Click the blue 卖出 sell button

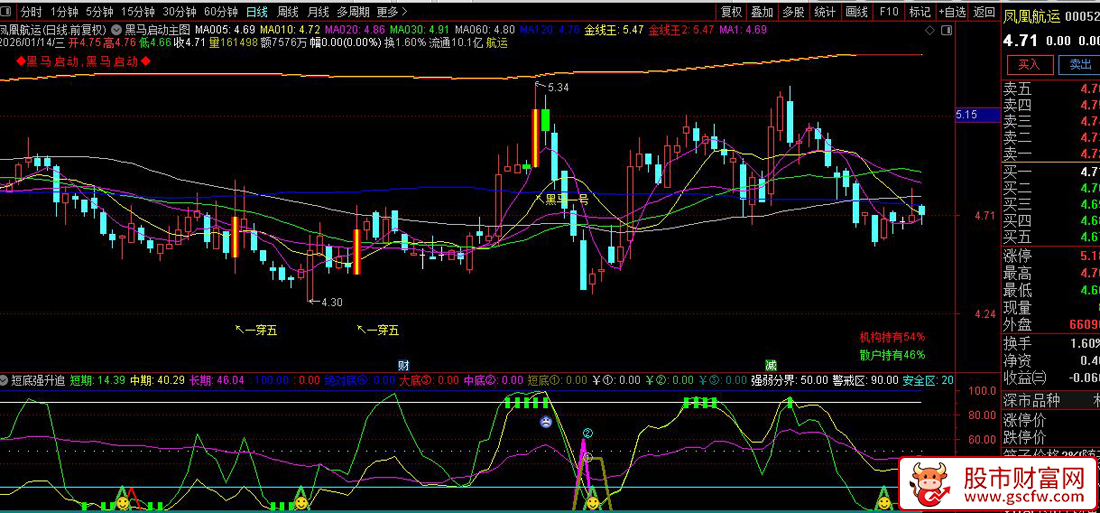(1080, 65)
